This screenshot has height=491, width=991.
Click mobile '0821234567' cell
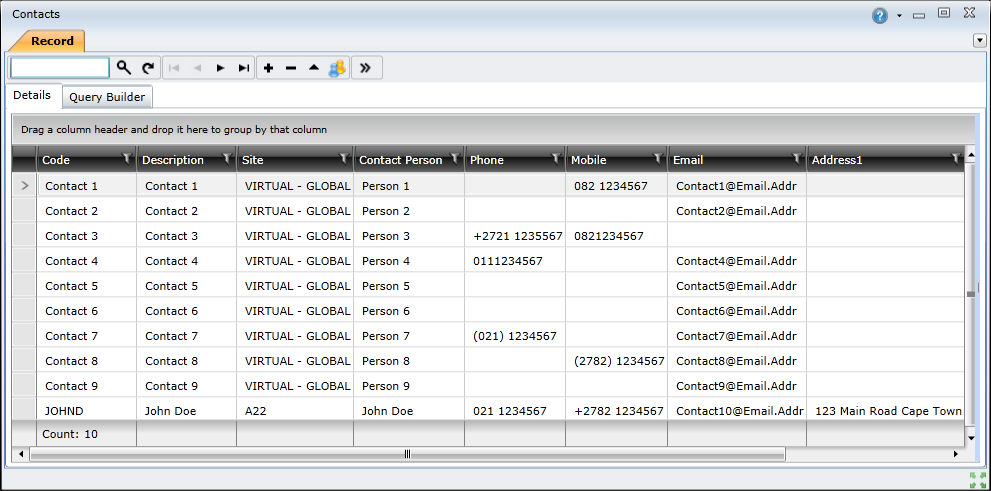(x=616, y=236)
